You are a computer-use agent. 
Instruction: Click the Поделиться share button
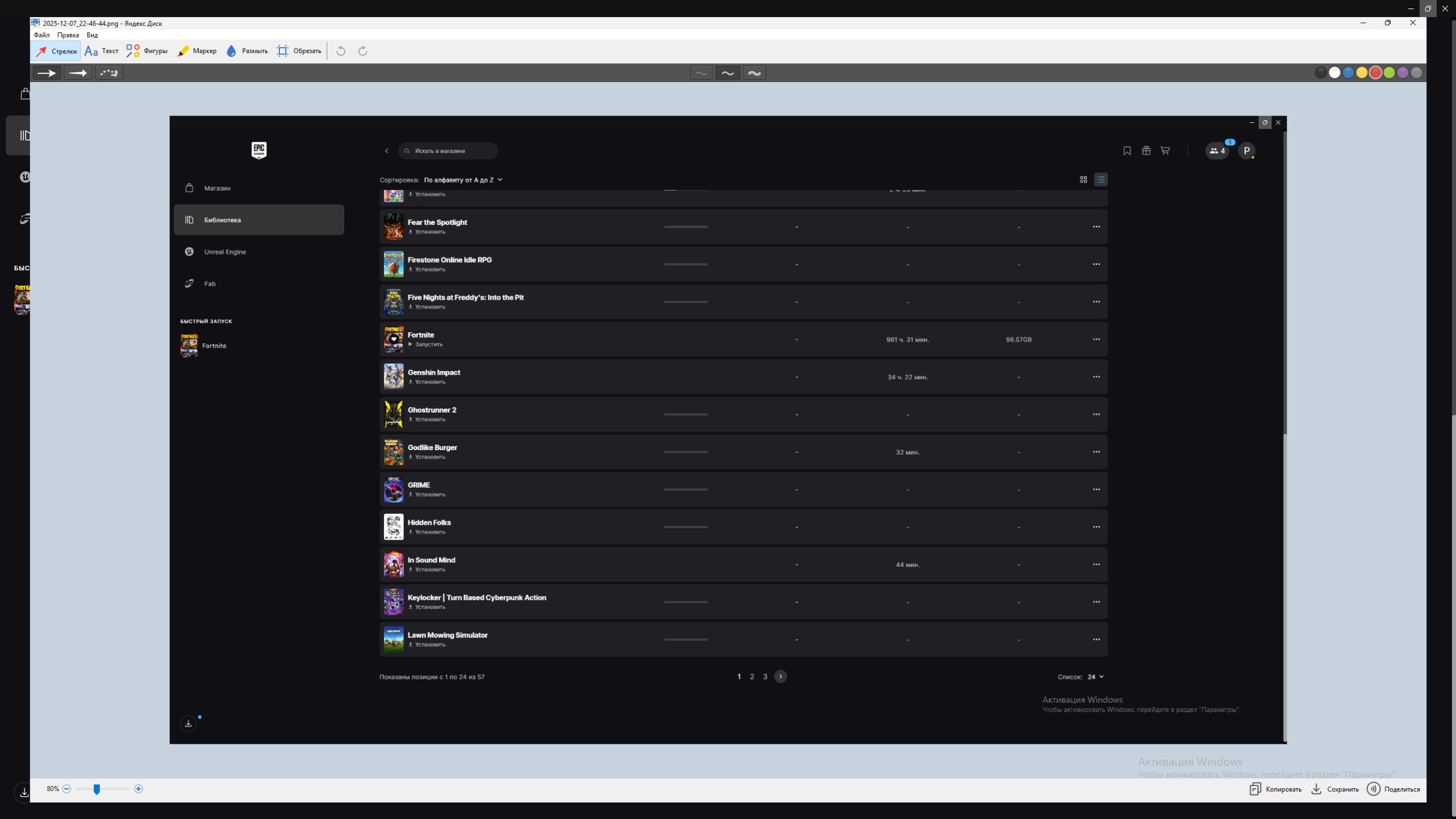[x=1393, y=789]
